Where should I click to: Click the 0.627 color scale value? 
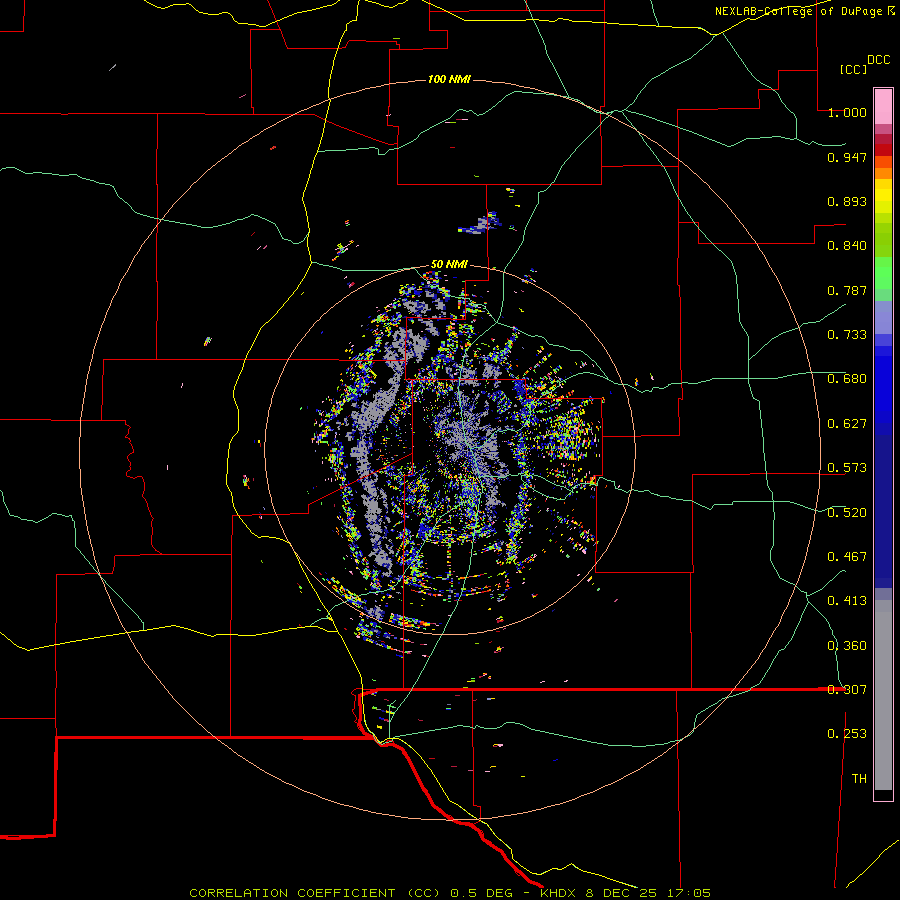pyautogui.click(x=847, y=424)
